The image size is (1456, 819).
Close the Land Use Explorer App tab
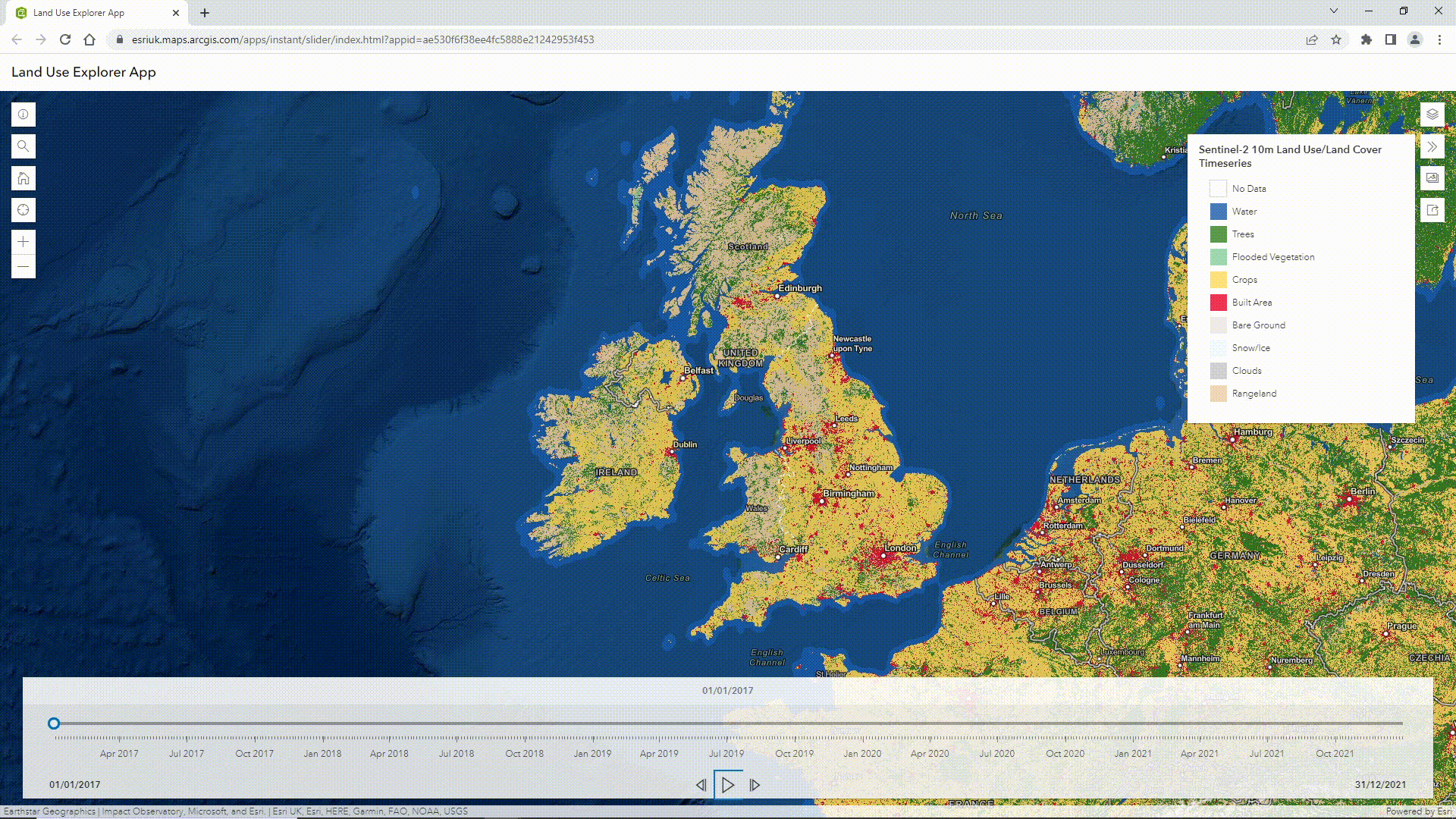[x=176, y=13]
